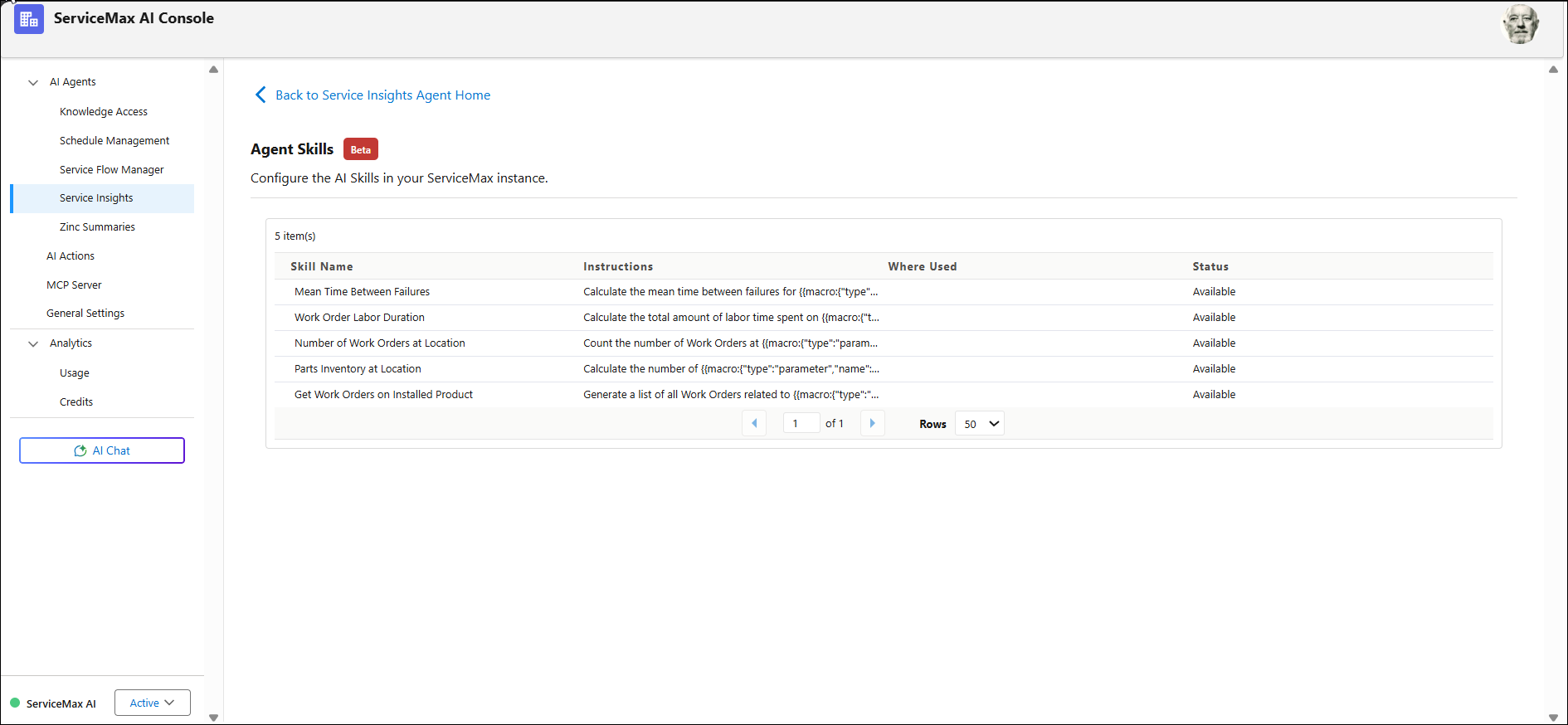Select Service Flow Manager in sidebar
1568x725 pixels.
click(x=112, y=169)
